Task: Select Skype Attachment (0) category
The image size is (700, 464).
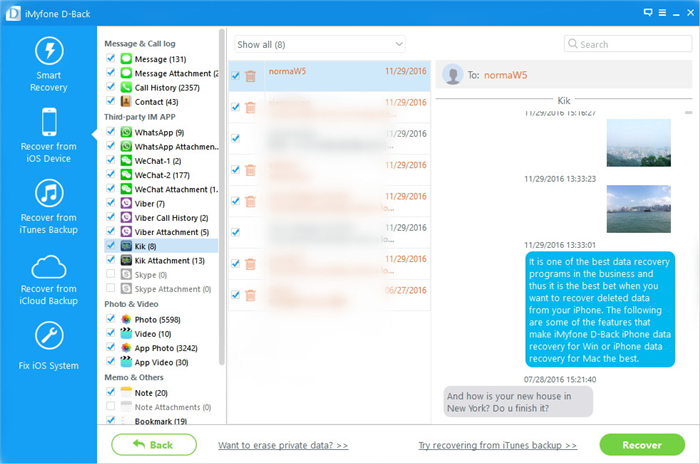Action: point(173,289)
